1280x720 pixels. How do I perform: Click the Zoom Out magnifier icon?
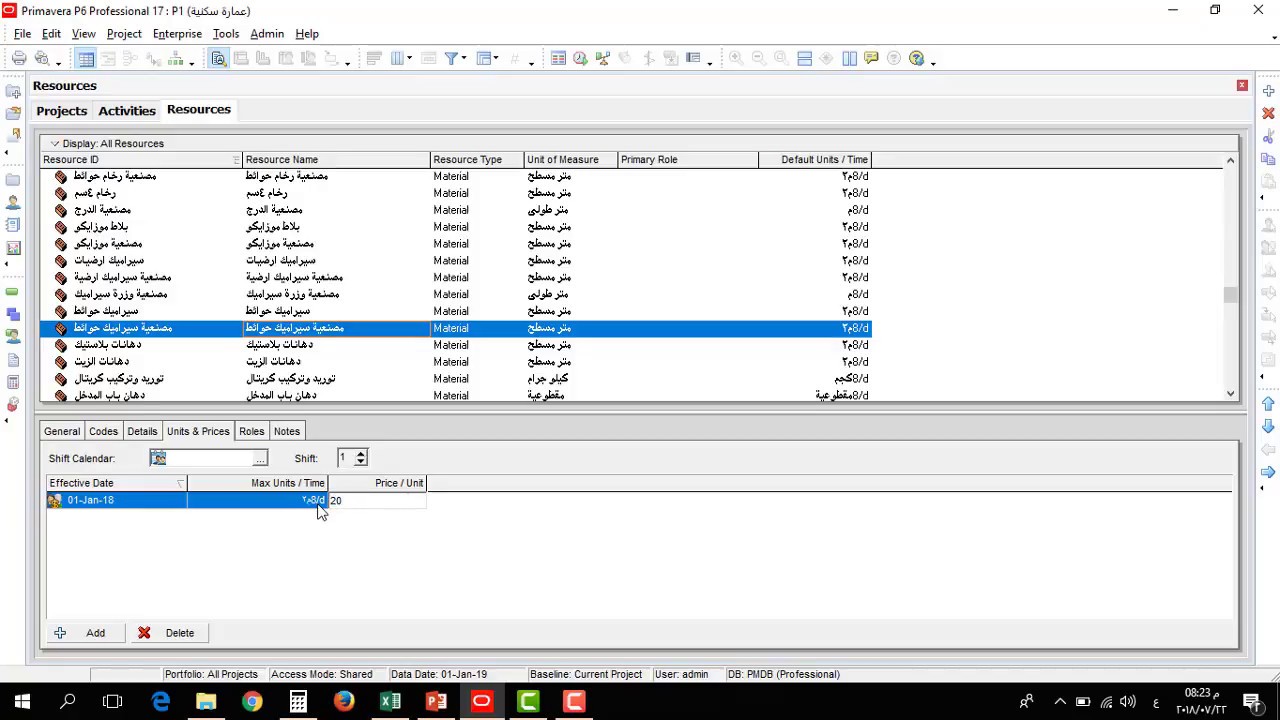point(758,59)
